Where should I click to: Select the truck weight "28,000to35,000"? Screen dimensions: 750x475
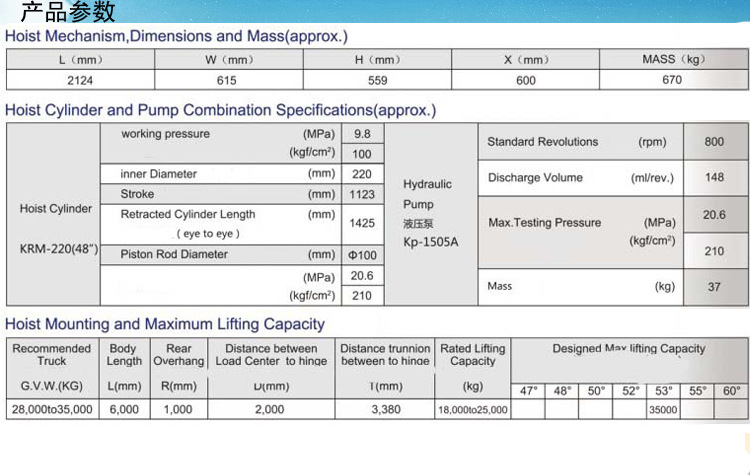click(52, 409)
